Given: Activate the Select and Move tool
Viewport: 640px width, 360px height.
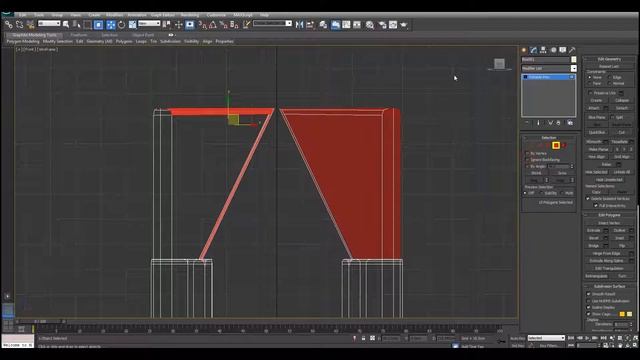Looking at the screenshot, I should click(x=111, y=25).
